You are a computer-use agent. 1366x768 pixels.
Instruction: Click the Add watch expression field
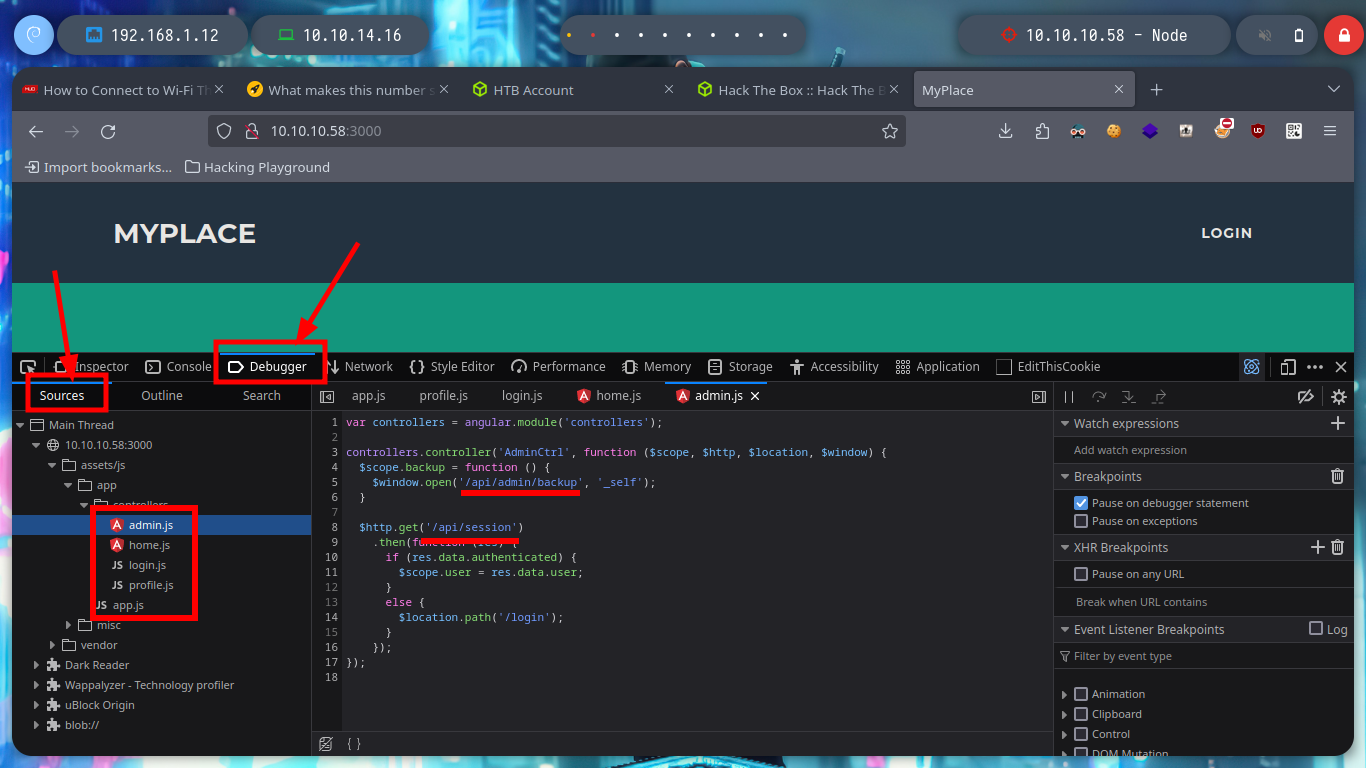point(1204,450)
